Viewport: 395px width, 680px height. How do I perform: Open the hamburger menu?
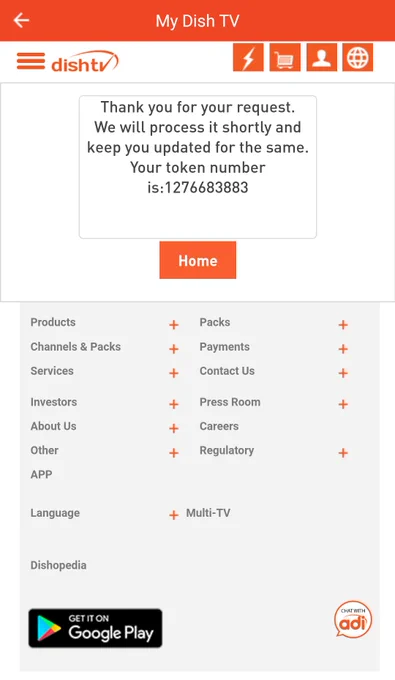(31, 61)
